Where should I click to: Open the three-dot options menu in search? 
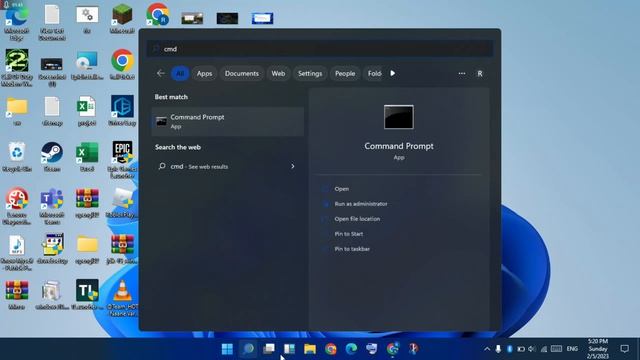coord(462,73)
